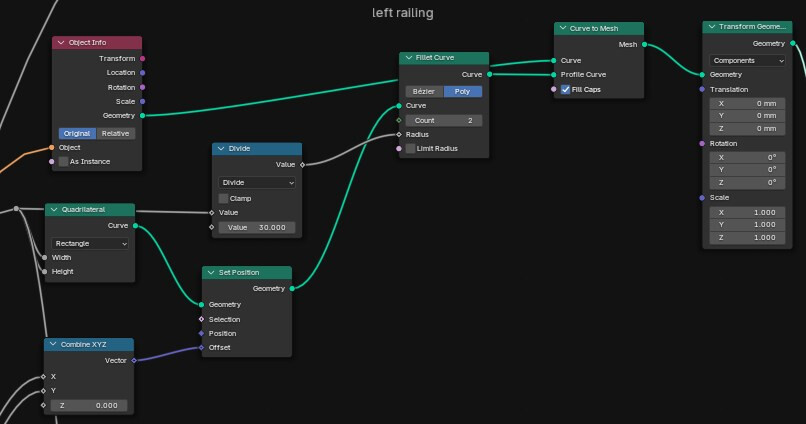Click the Rotation Z field
Viewport: 806px width, 424px height.
point(747,182)
